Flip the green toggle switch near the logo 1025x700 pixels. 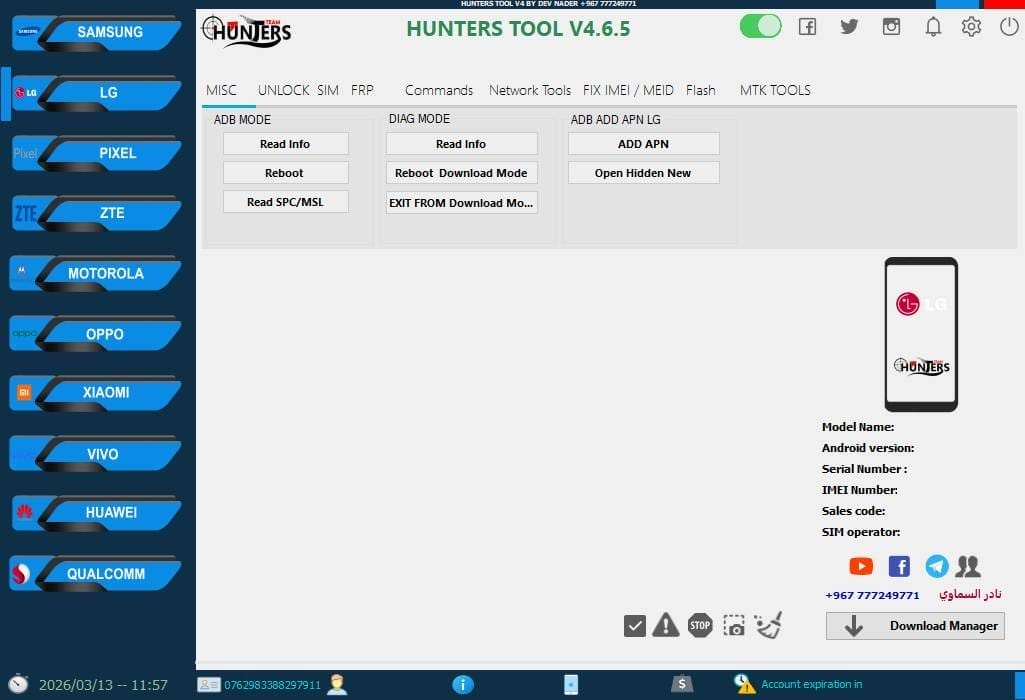(x=760, y=25)
